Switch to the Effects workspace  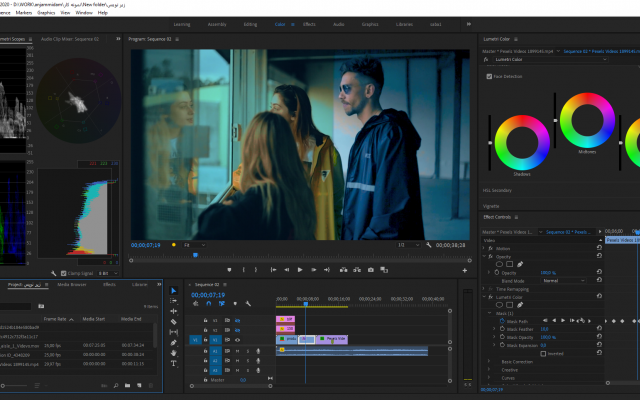click(x=309, y=24)
